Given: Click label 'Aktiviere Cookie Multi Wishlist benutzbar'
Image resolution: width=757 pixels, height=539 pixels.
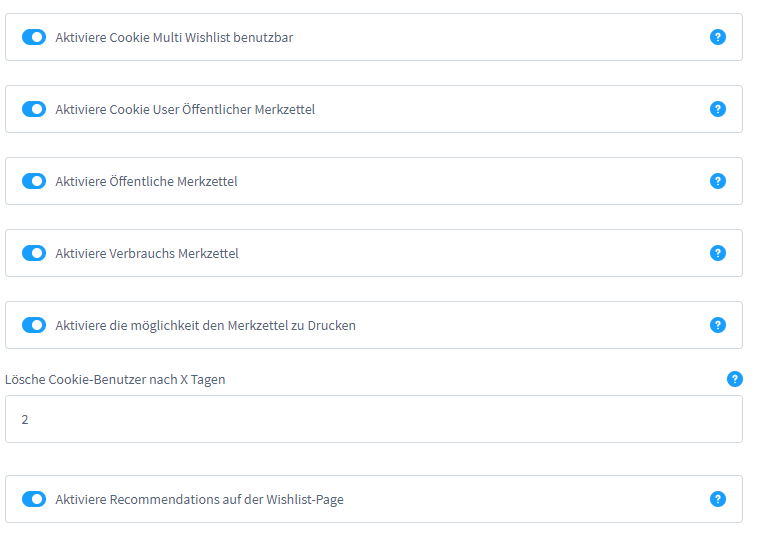Looking at the screenshot, I should click(174, 38).
